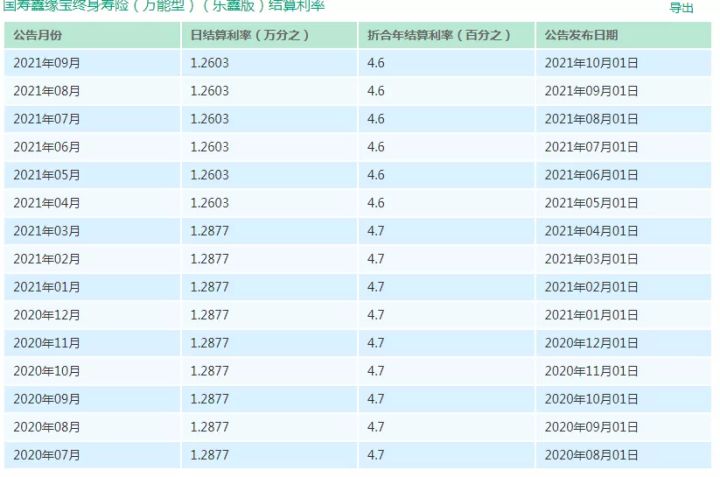Click the publish date 2021年06月01日
Image resolution: width=720 pixels, height=477 pixels.
(x=591, y=175)
